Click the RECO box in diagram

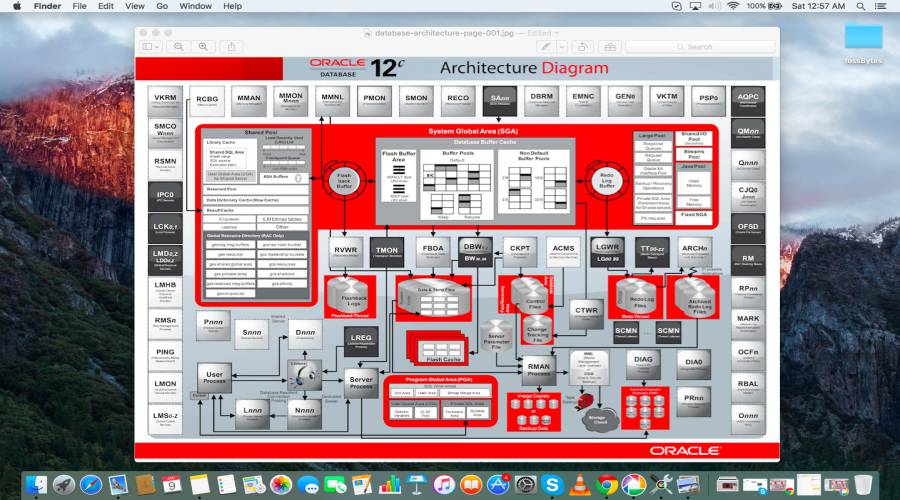(x=458, y=101)
